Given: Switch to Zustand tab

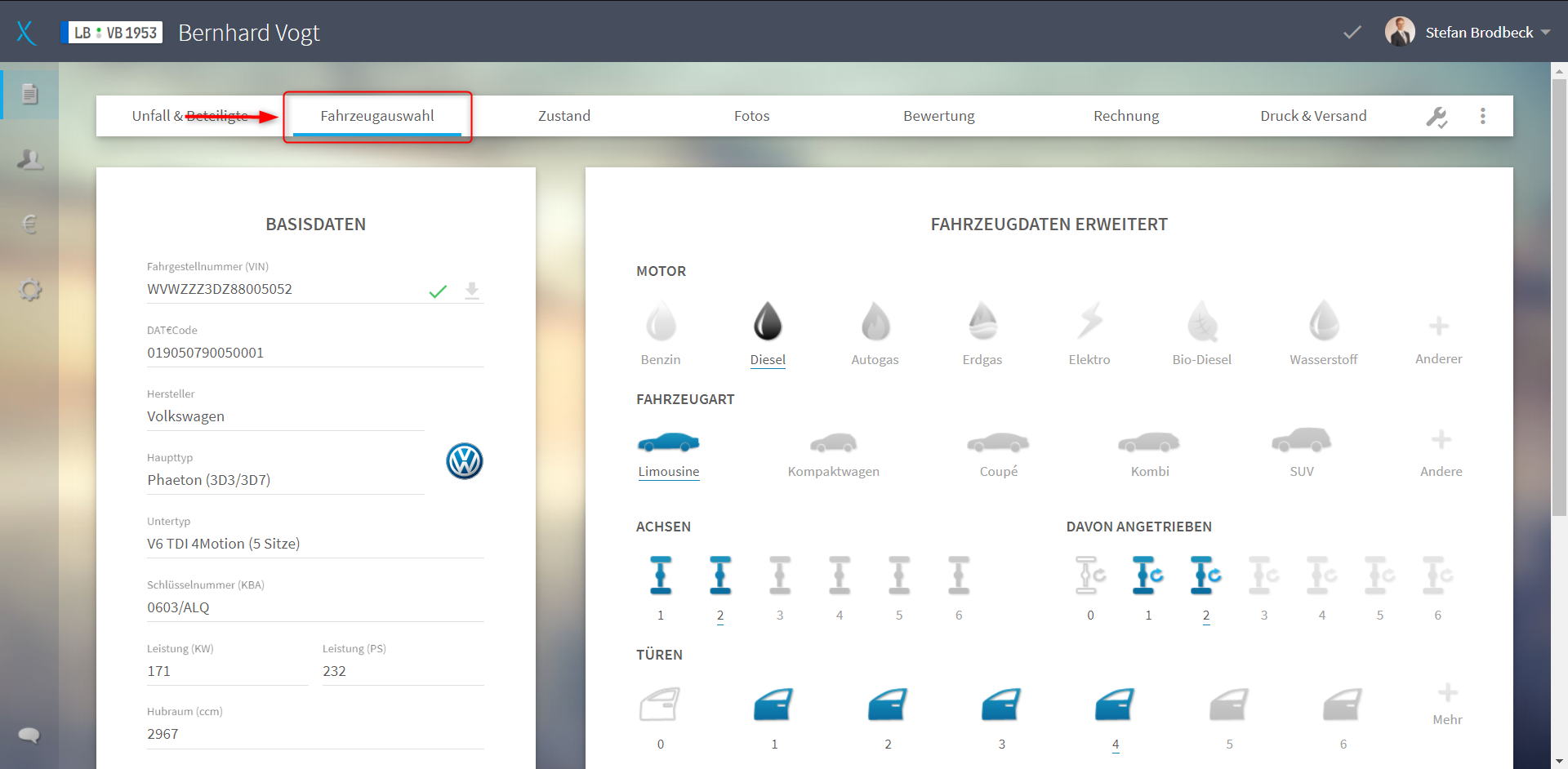Looking at the screenshot, I should click(x=564, y=116).
